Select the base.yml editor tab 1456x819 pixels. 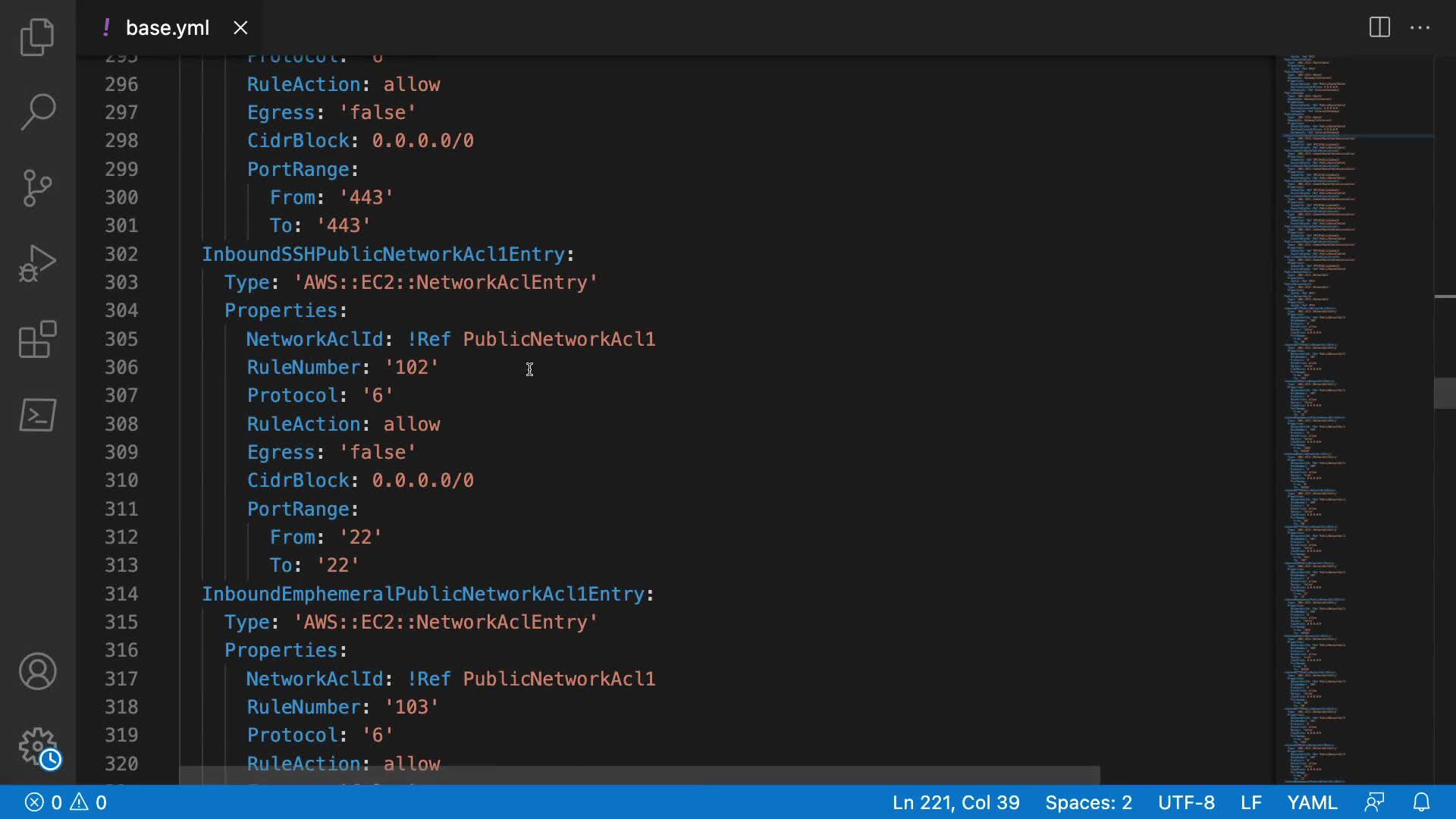[167, 28]
